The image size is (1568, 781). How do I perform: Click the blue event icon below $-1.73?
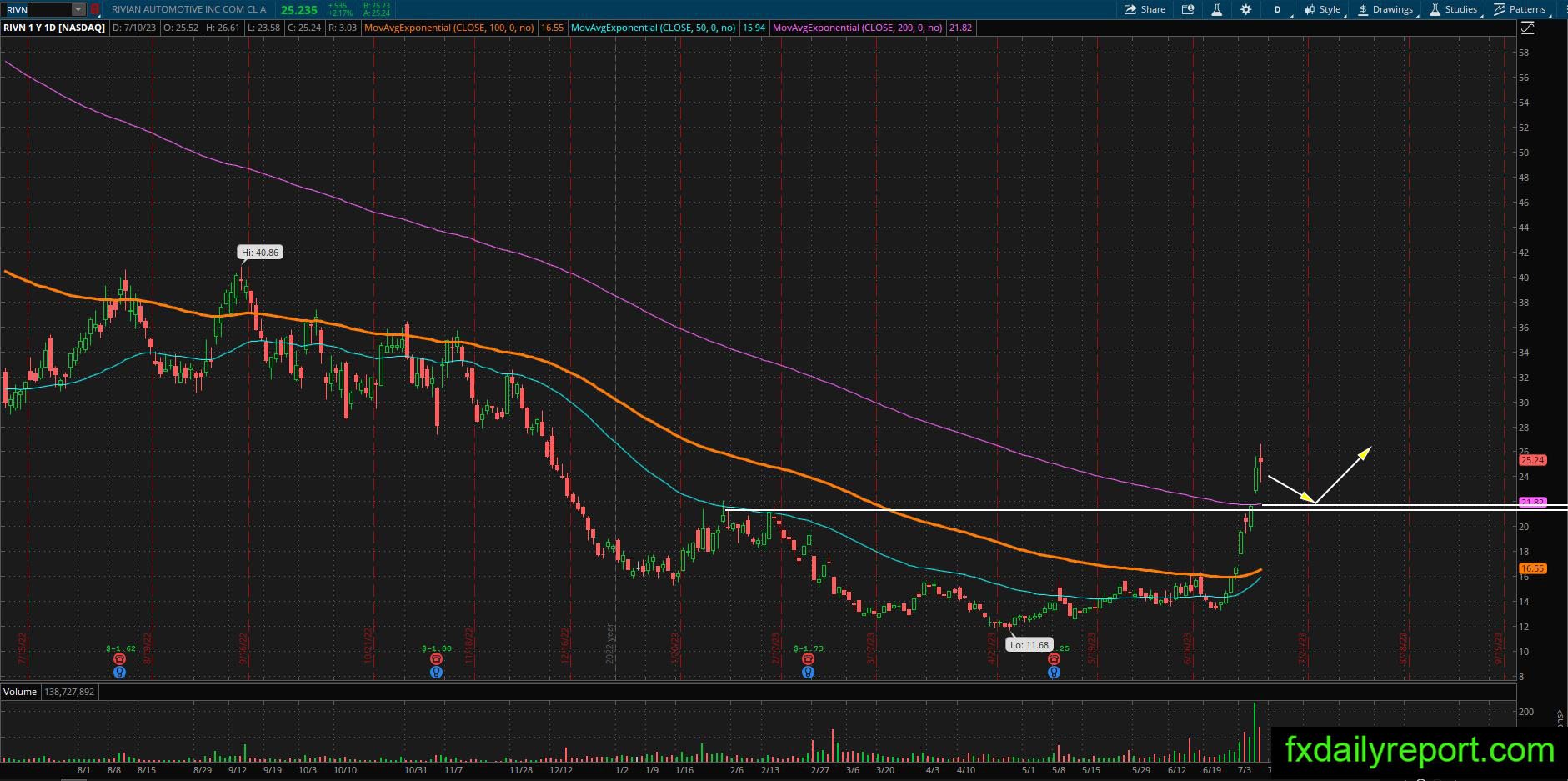(807, 672)
